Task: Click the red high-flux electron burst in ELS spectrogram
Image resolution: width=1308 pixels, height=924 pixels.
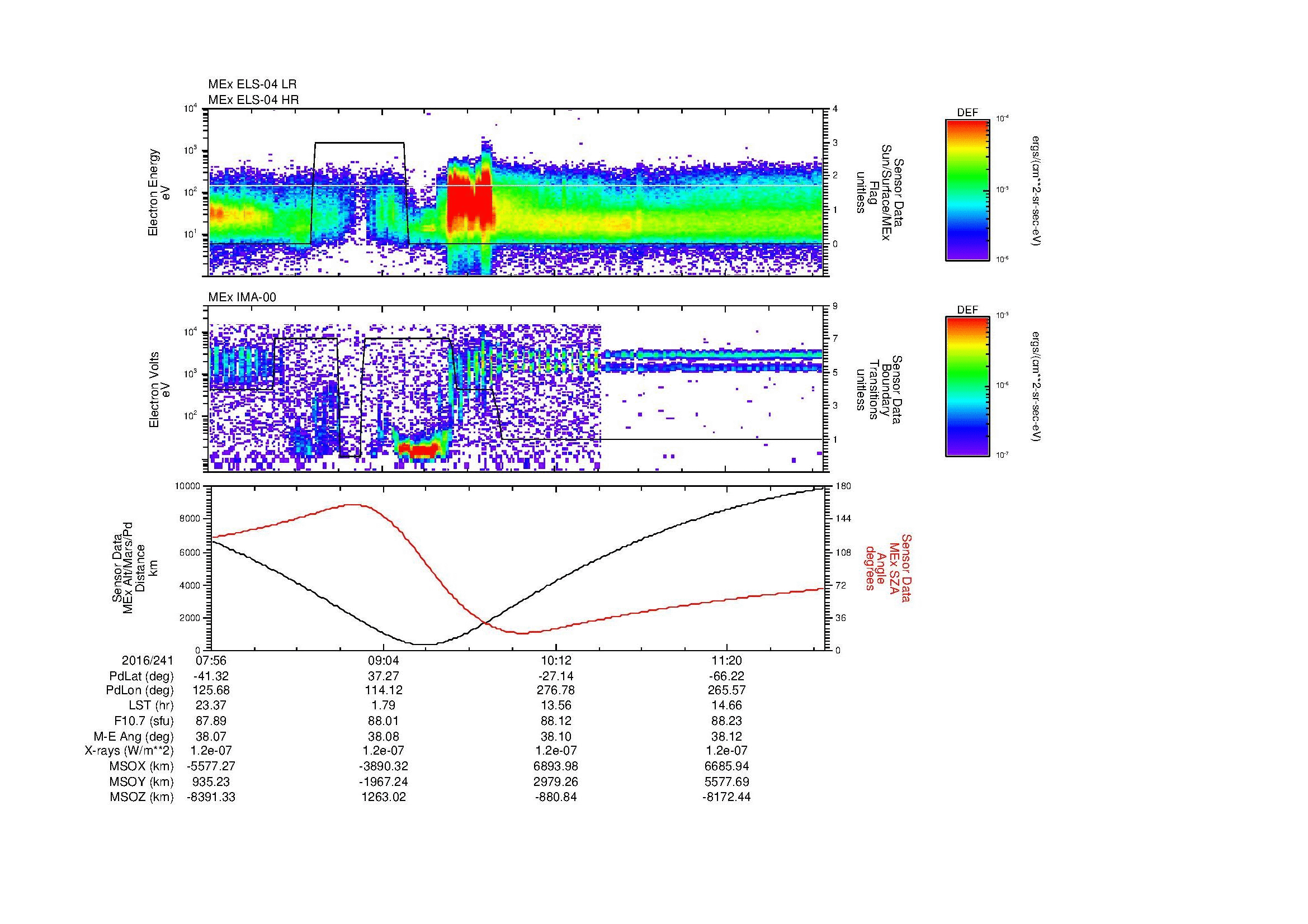Action: pyautogui.click(x=470, y=199)
